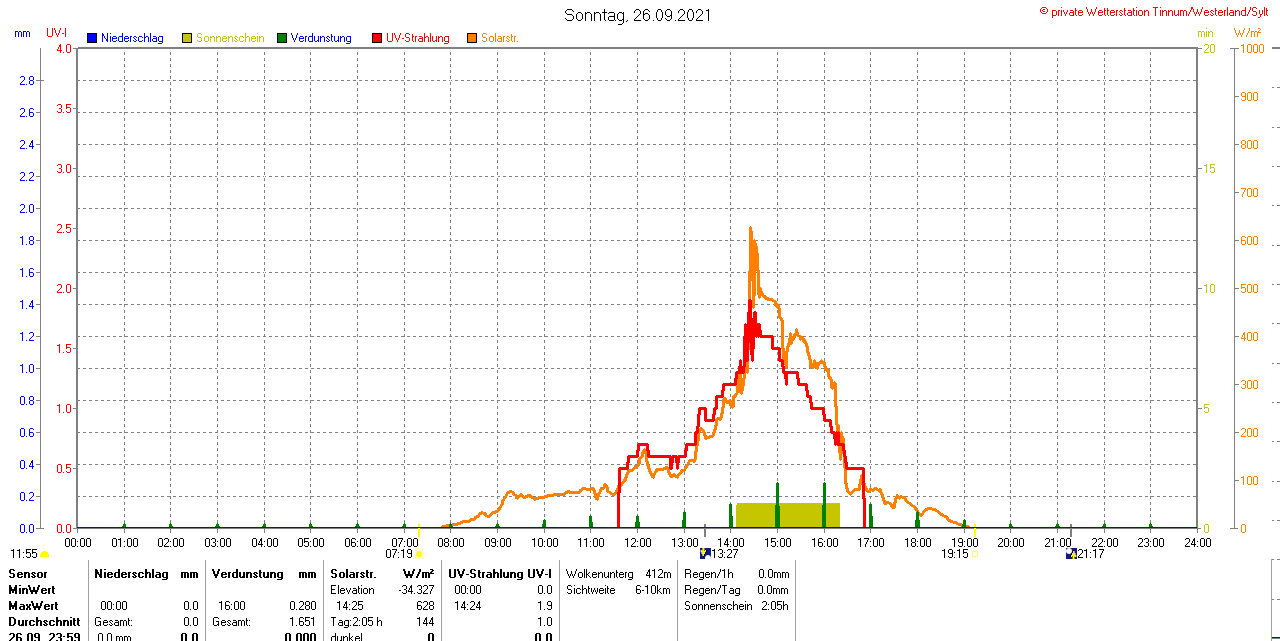
Task: Click the Sonntag, 26.09.2021 chart title
Action: pyautogui.click(x=638, y=15)
